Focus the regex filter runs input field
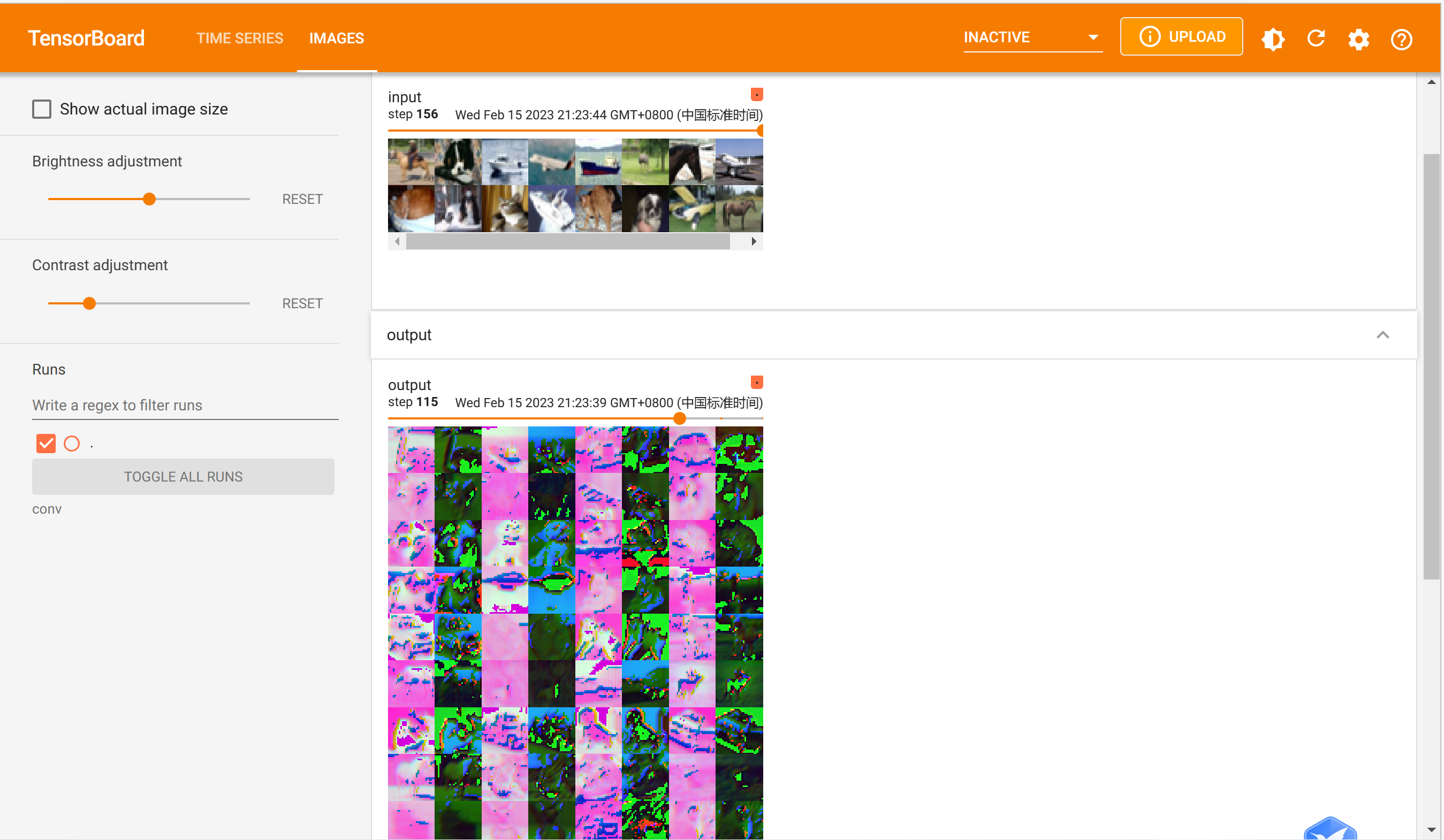 tap(185, 405)
